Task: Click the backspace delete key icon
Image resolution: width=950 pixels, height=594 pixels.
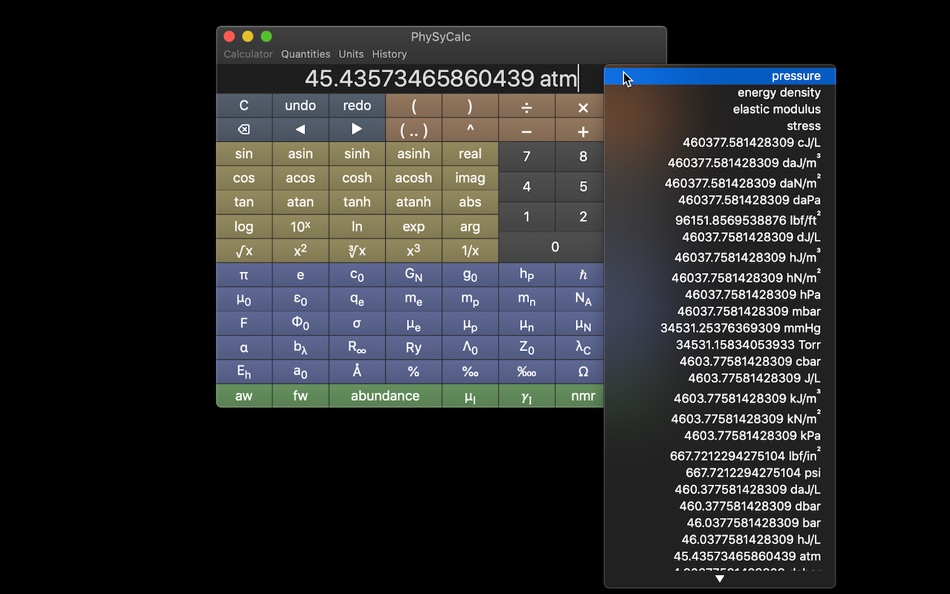Action: coord(244,129)
